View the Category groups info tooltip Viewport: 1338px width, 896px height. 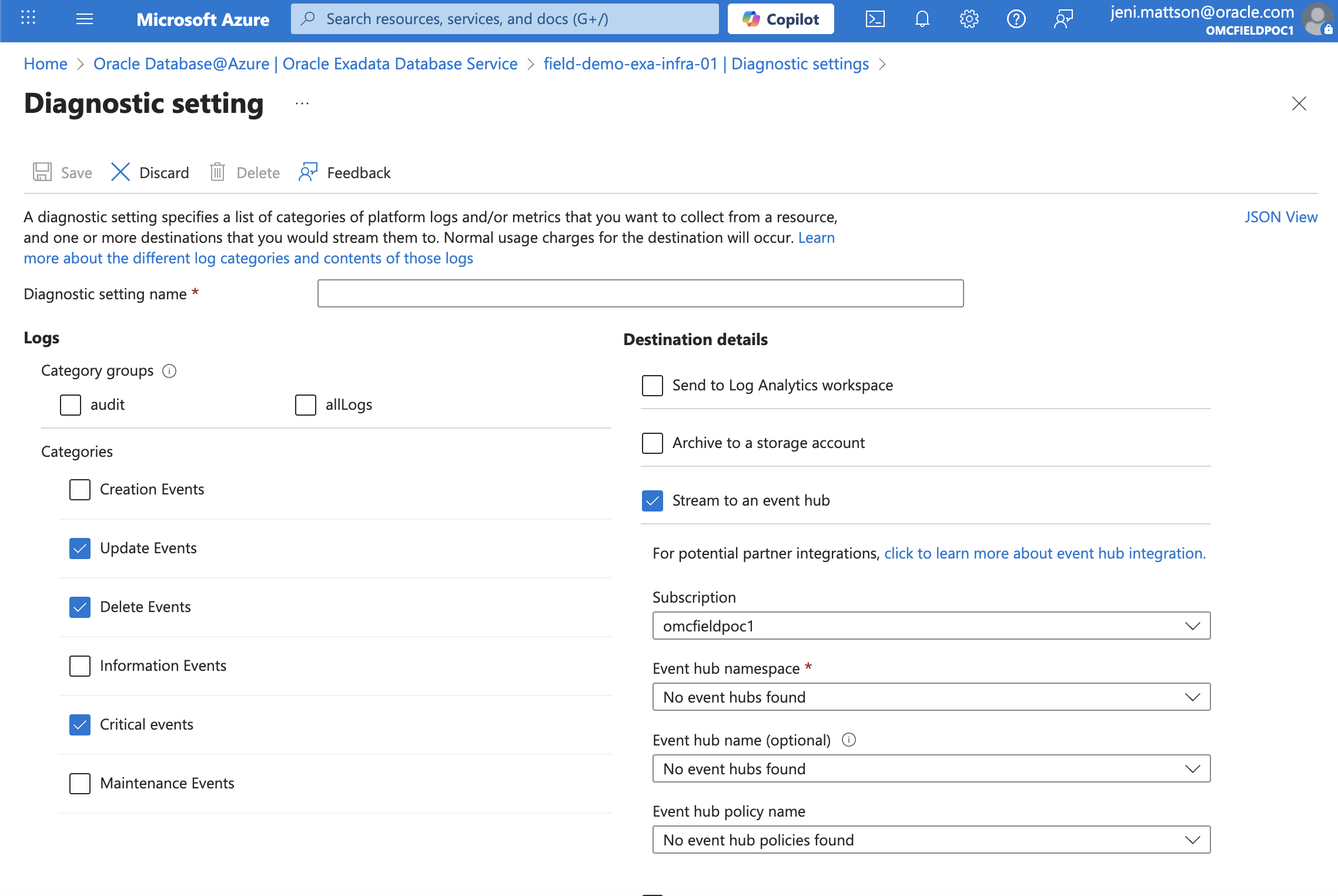tap(169, 371)
